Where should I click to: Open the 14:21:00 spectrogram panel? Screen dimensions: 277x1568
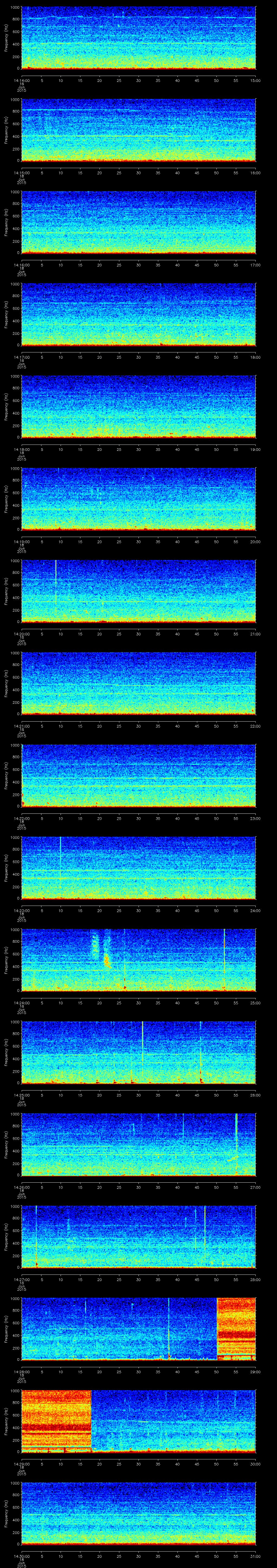(138, 683)
